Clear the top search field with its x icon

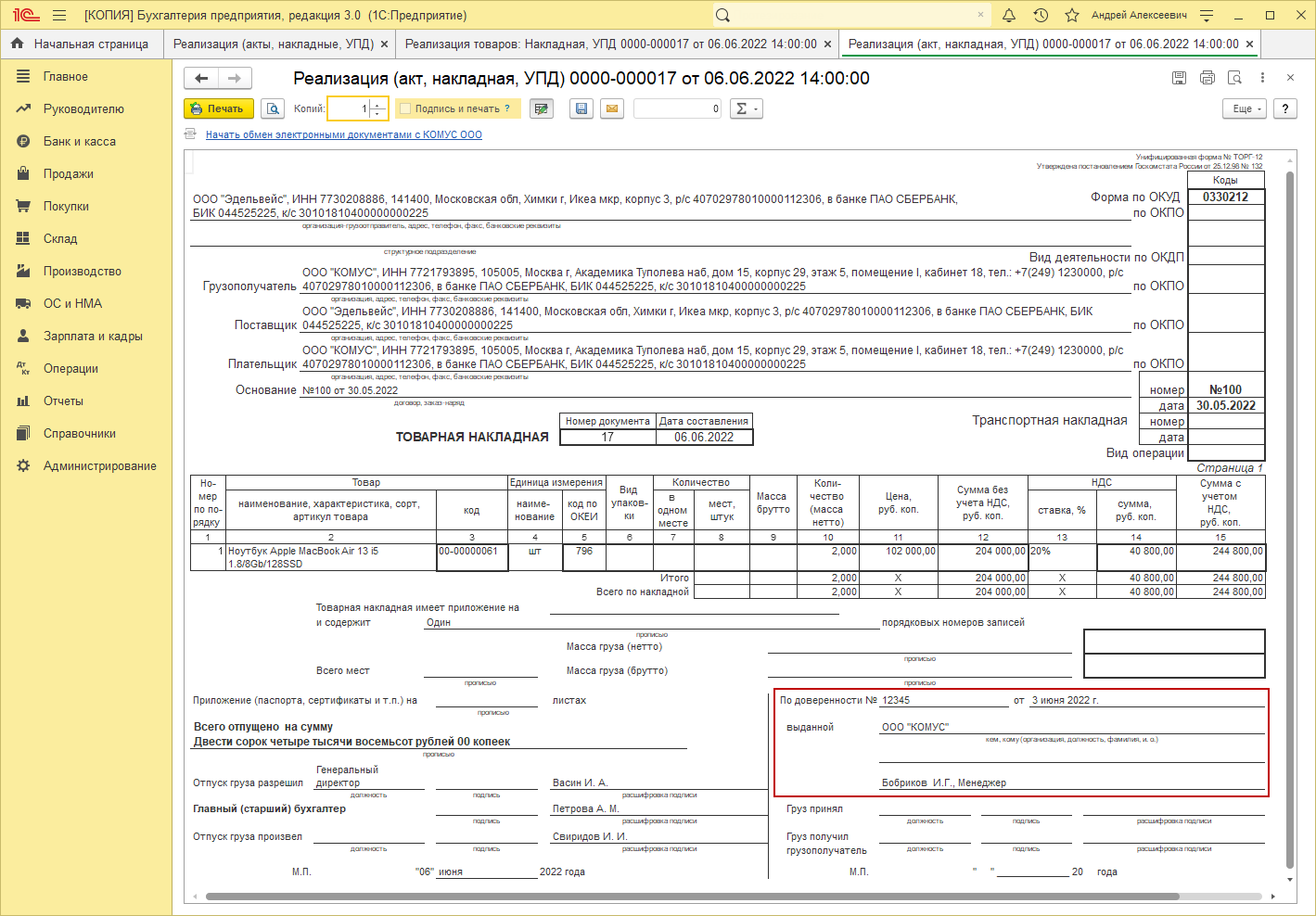980,16
